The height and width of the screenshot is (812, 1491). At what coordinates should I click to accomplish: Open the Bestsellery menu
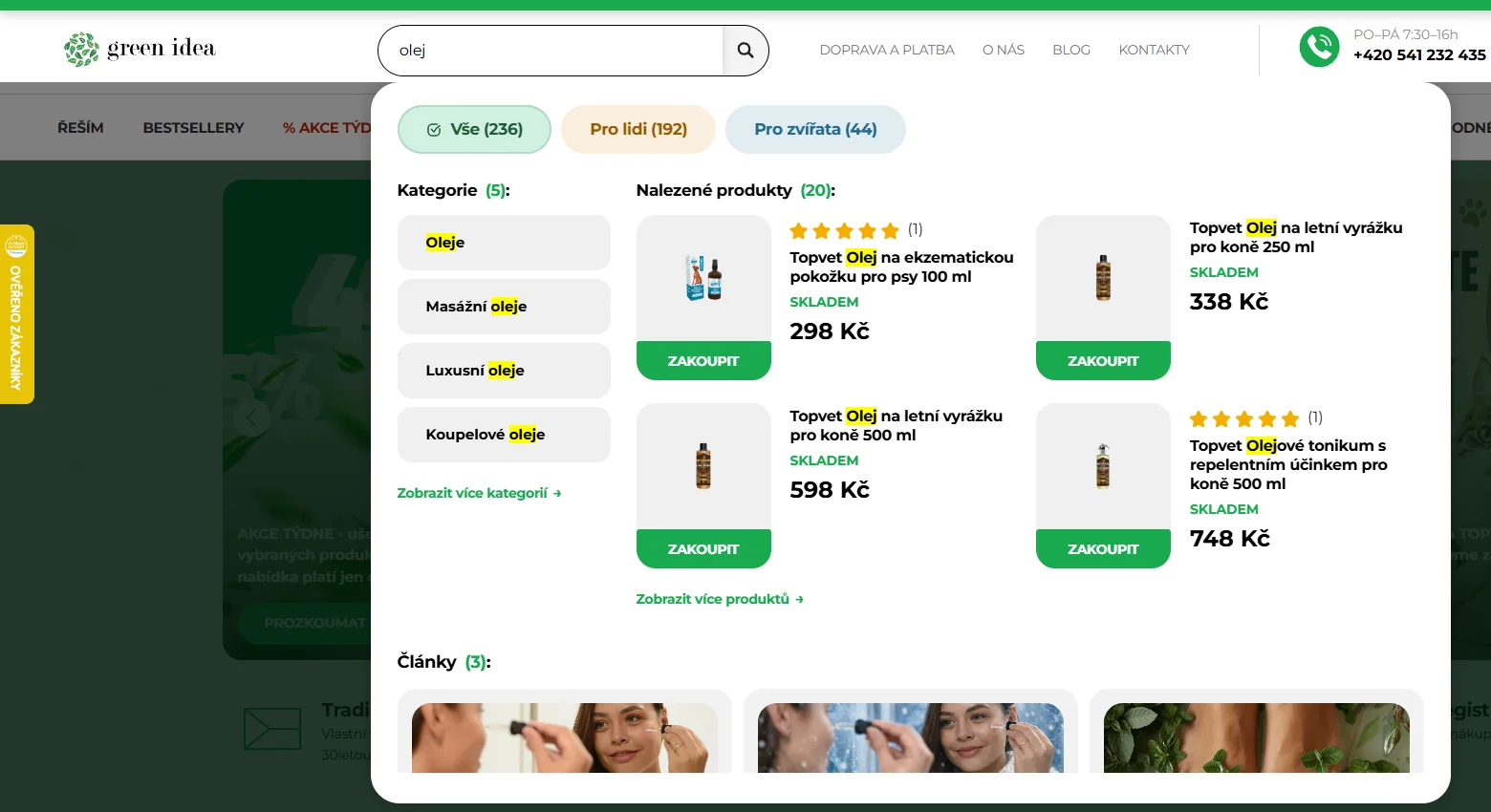tap(193, 127)
